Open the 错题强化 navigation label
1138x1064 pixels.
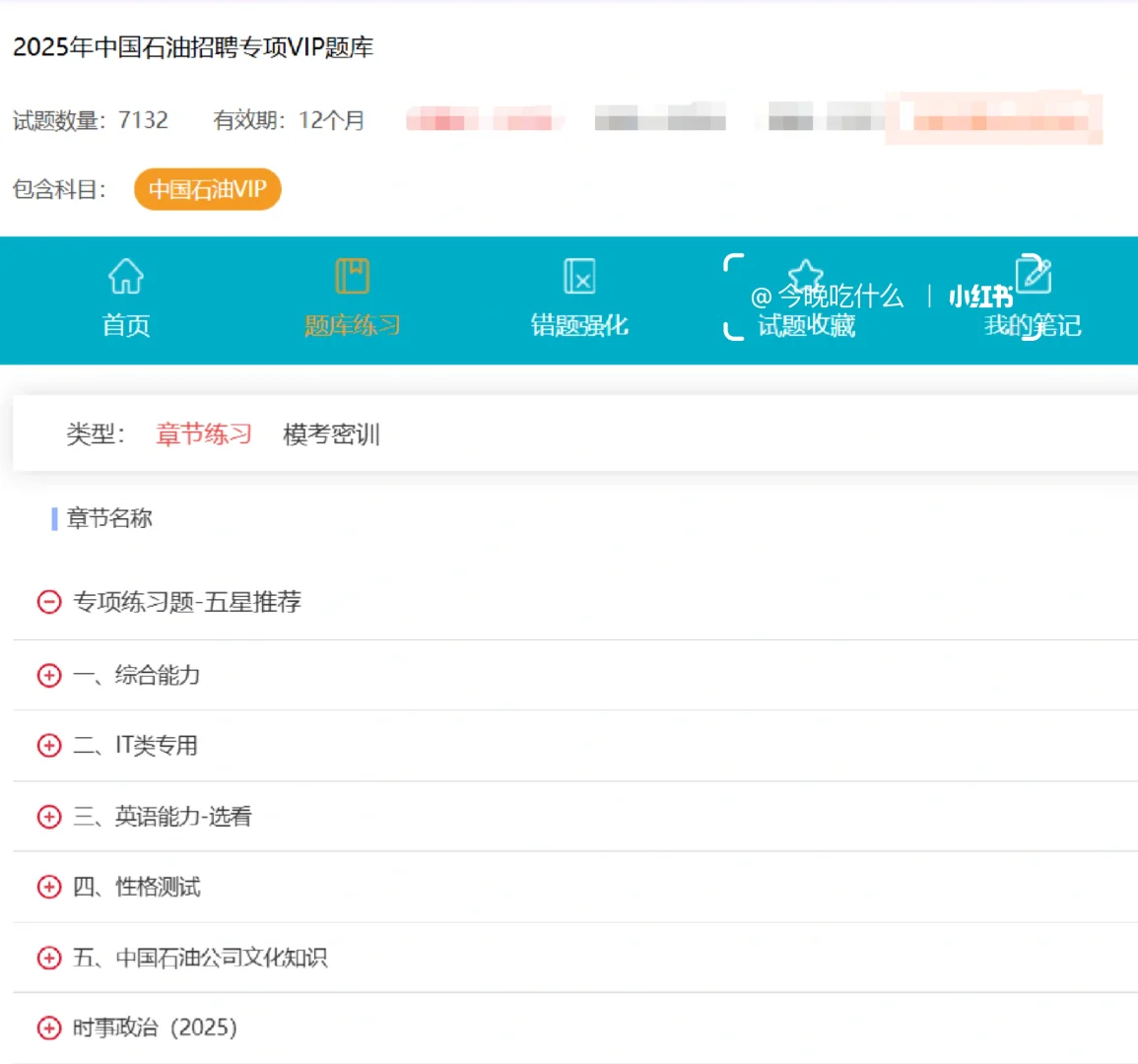(579, 325)
